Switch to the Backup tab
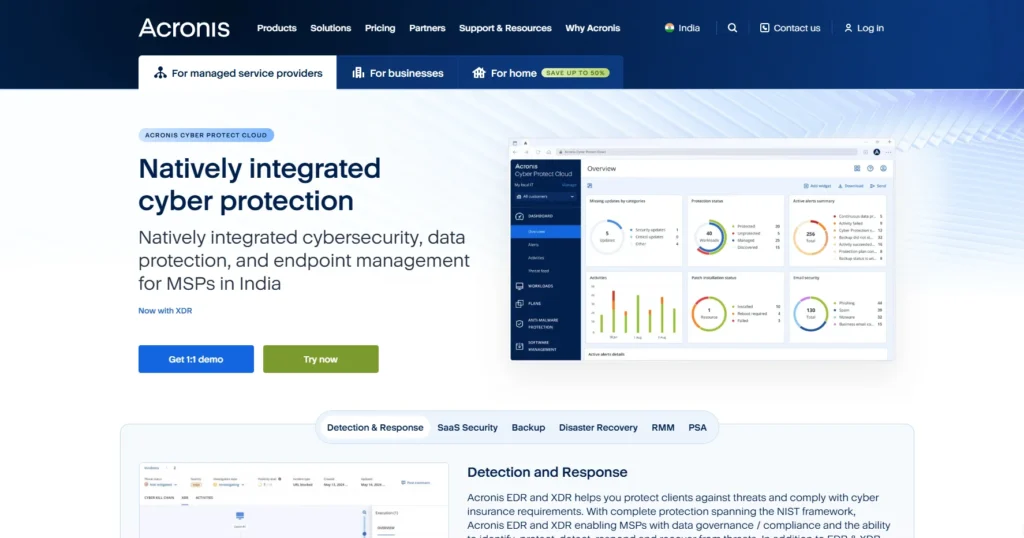The width and height of the screenshot is (1024, 538). click(528, 427)
